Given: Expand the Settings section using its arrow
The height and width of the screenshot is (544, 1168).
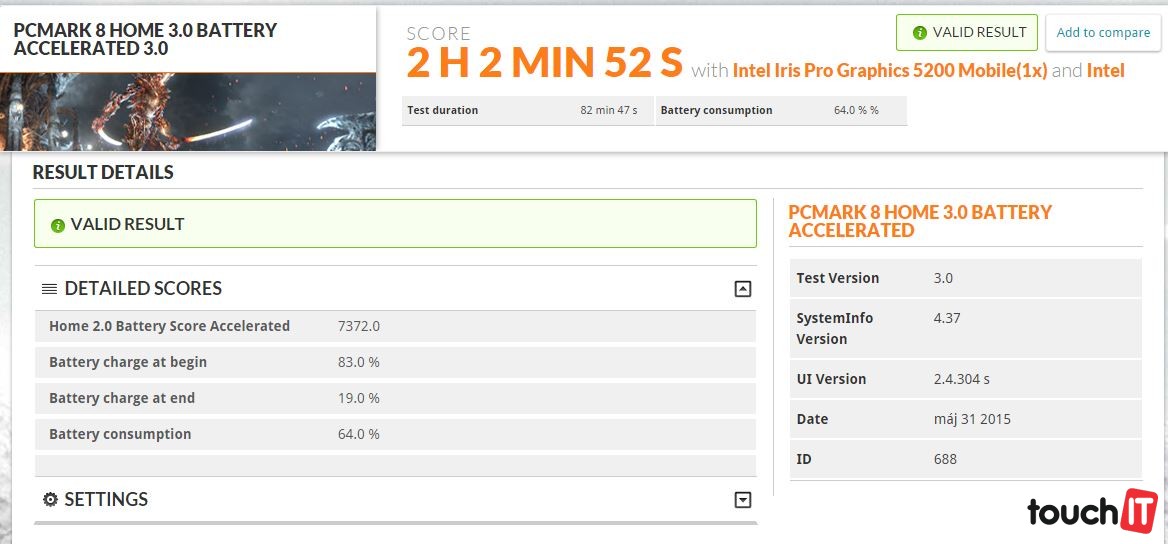Looking at the screenshot, I should click(x=742, y=500).
